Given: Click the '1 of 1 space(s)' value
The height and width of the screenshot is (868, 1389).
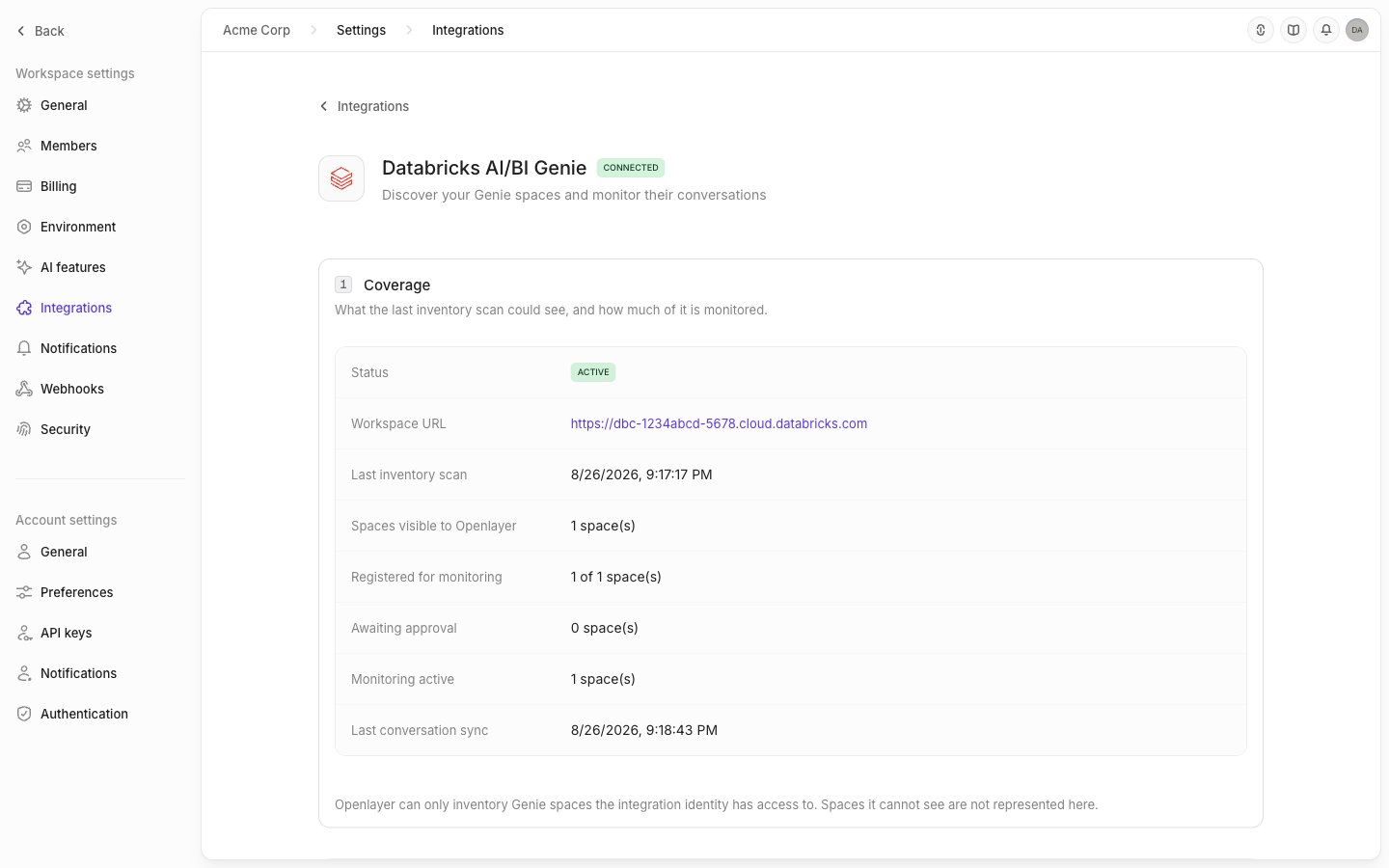Looking at the screenshot, I should tap(615, 577).
